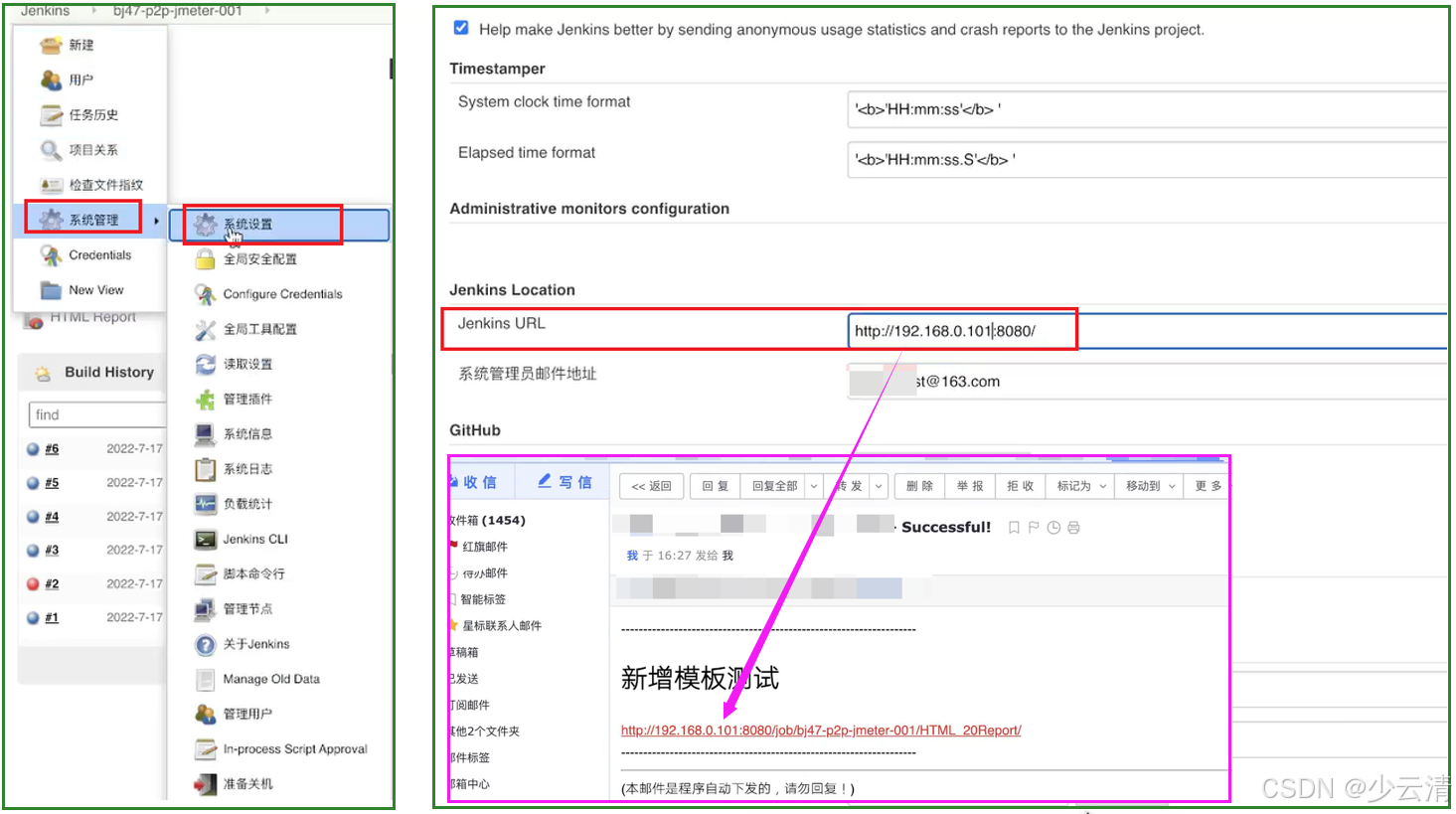Click the System clock time format field

tap(1148, 109)
